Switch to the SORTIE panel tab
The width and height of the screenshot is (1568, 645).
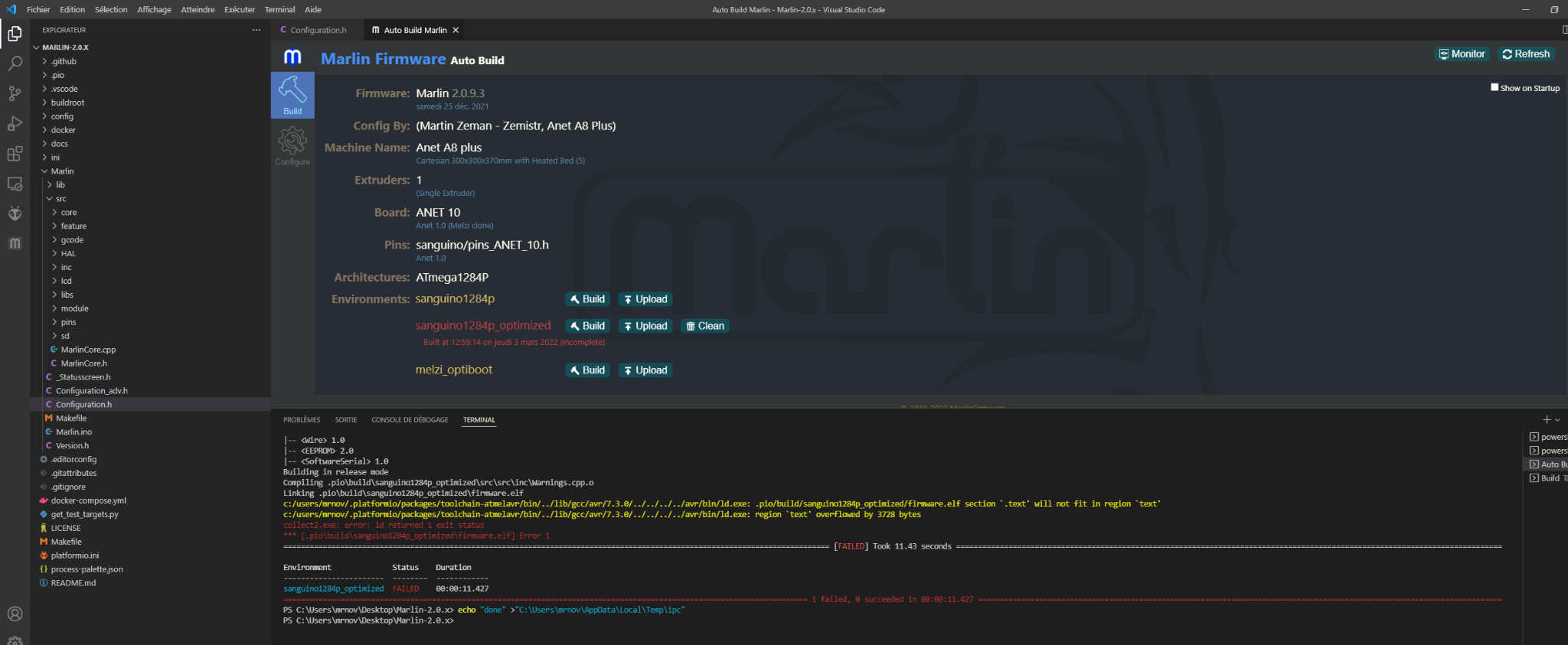[346, 420]
